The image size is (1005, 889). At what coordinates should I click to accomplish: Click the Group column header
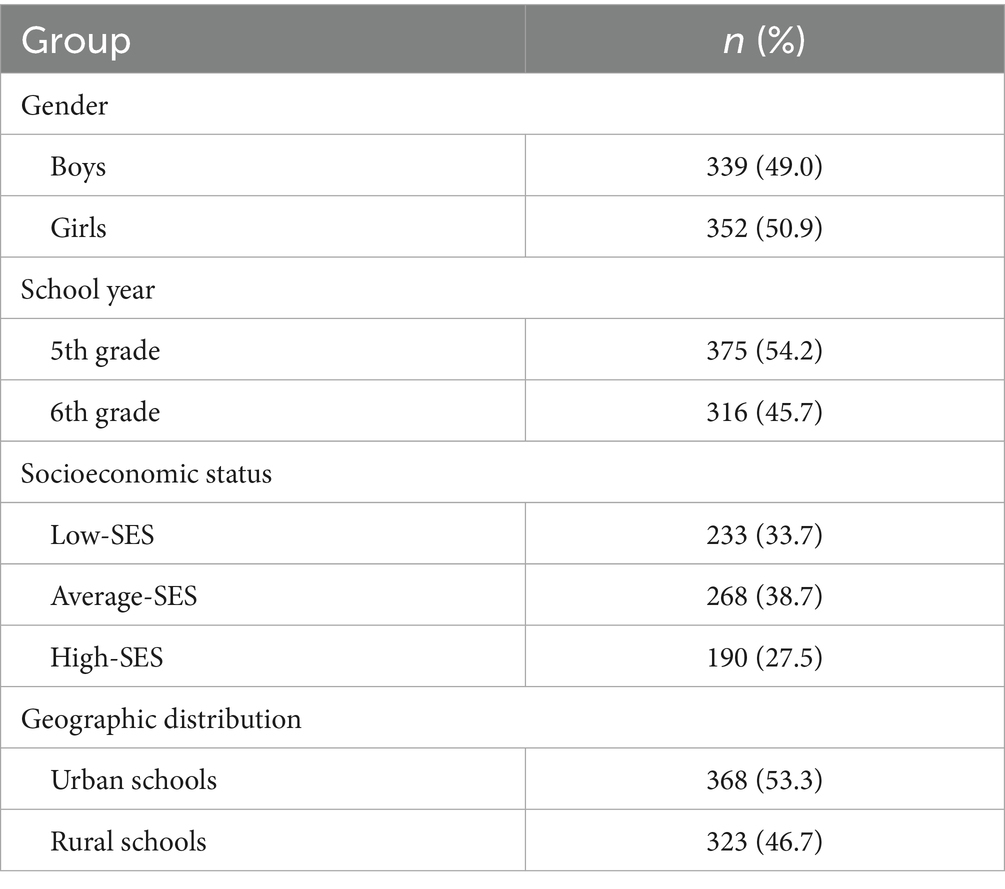77,42
